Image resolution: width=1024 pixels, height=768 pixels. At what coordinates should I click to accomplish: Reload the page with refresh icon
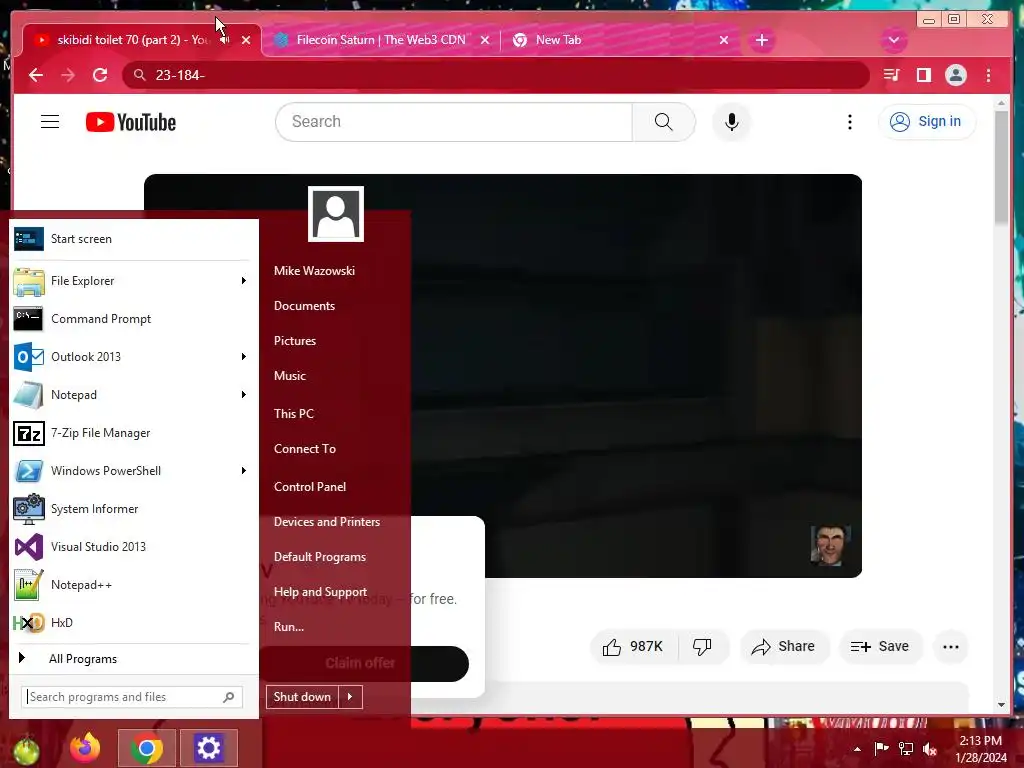(x=100, y=75)
